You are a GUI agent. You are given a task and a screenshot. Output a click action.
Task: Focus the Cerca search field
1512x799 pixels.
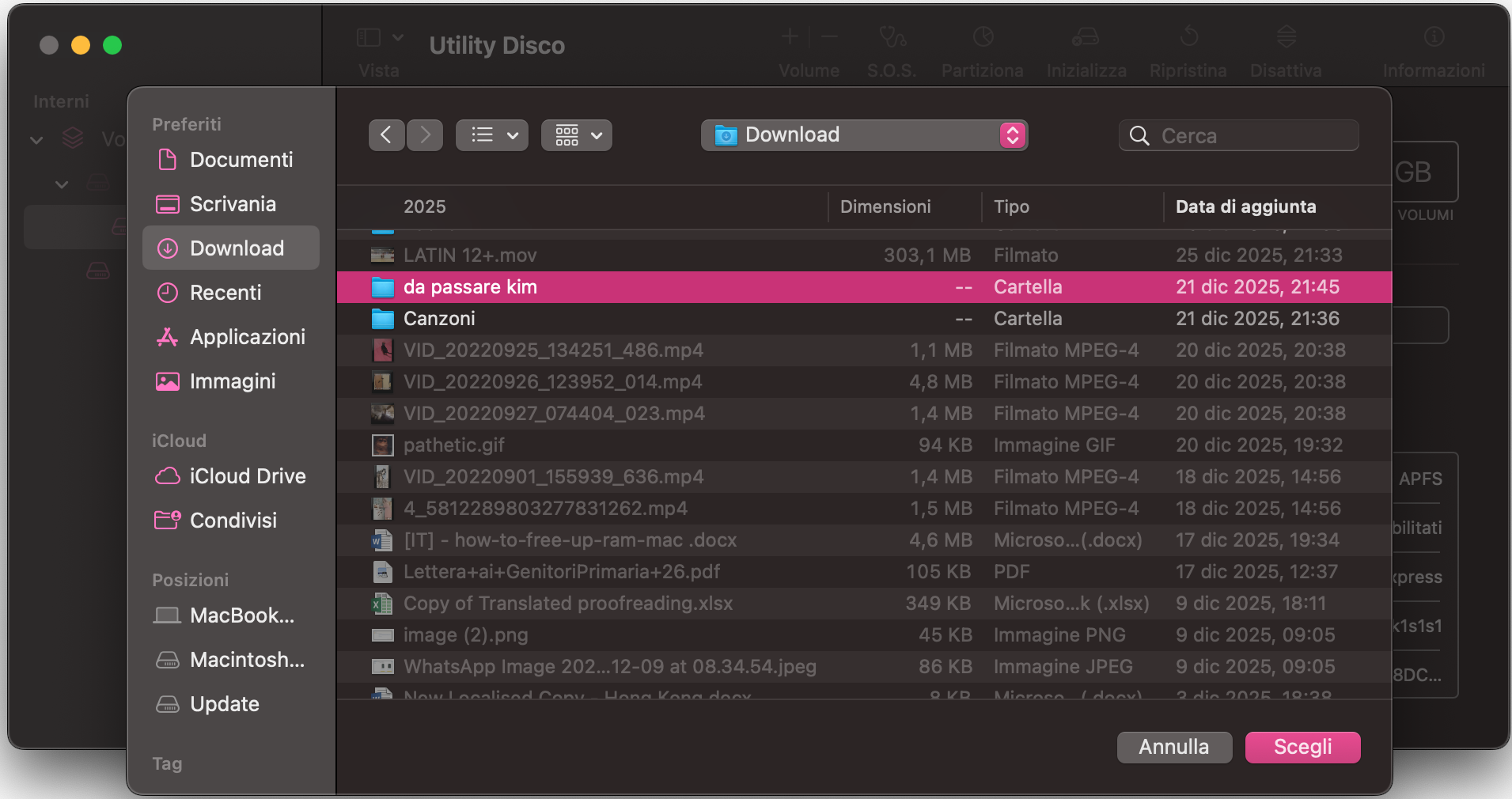pos(1239,135)
